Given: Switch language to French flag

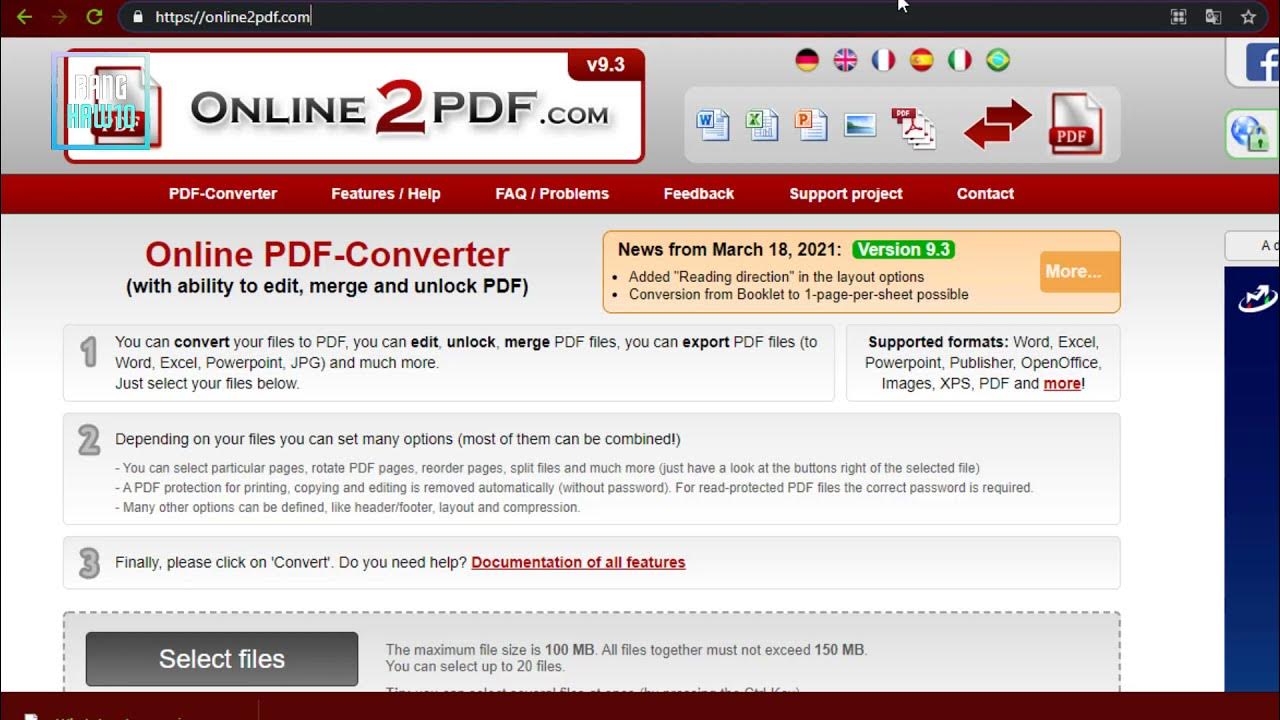Looking at the screenshot, I should point(883,60).
